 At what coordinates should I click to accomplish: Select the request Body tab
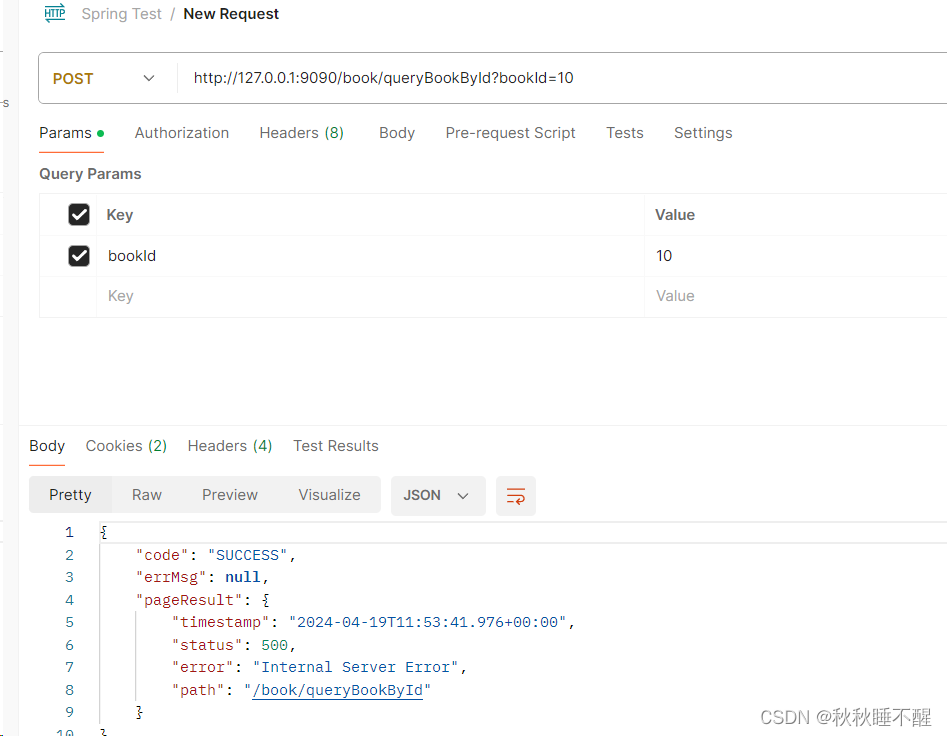point(397,133)
